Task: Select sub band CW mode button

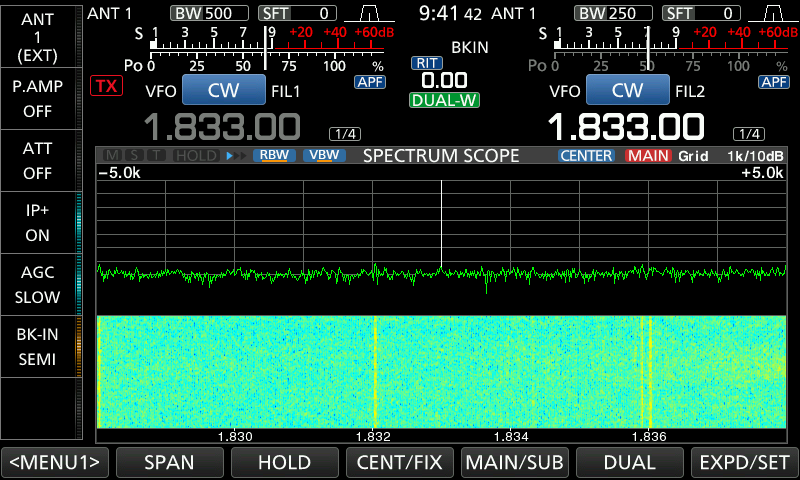Action: point(628,90)
